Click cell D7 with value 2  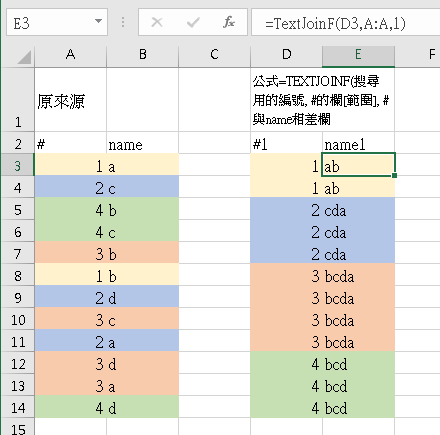point(286,253)
